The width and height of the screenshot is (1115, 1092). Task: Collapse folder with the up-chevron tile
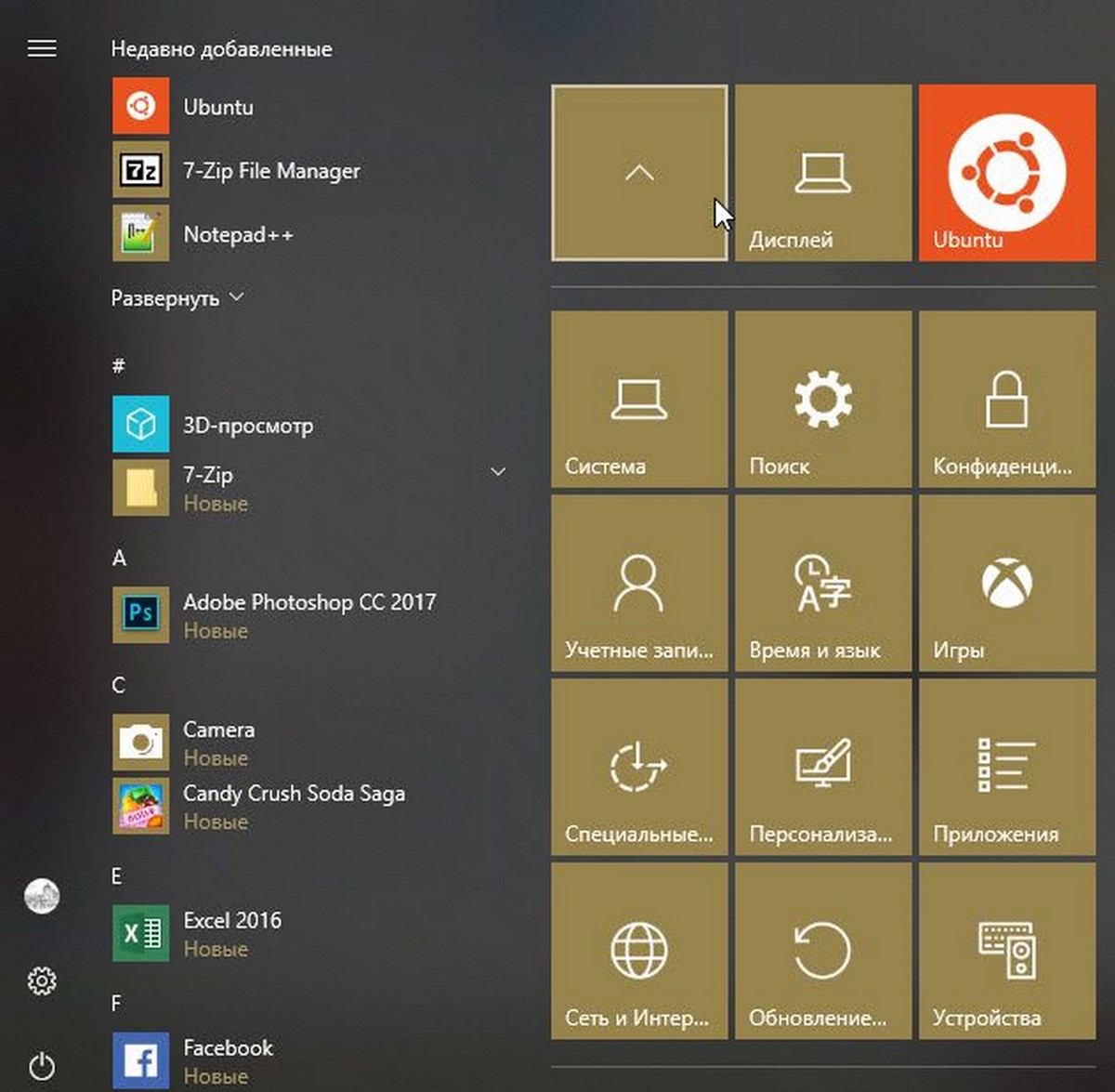(639, 173)
